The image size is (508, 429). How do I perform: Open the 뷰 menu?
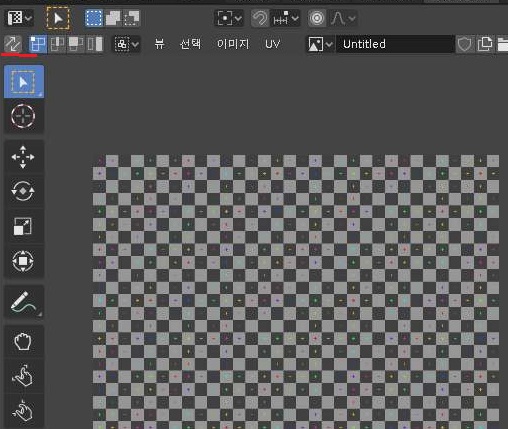point(160,44)
